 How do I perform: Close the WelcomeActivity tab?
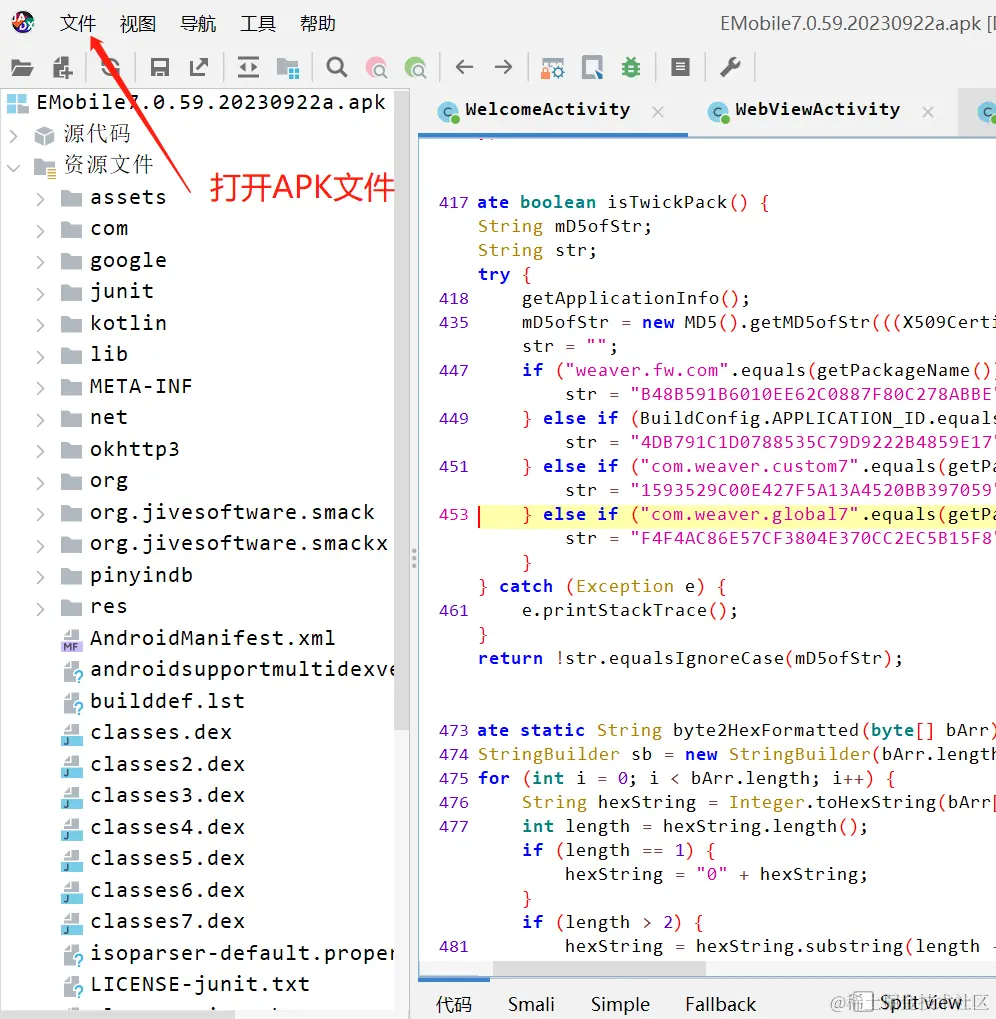tap(658, 112)
